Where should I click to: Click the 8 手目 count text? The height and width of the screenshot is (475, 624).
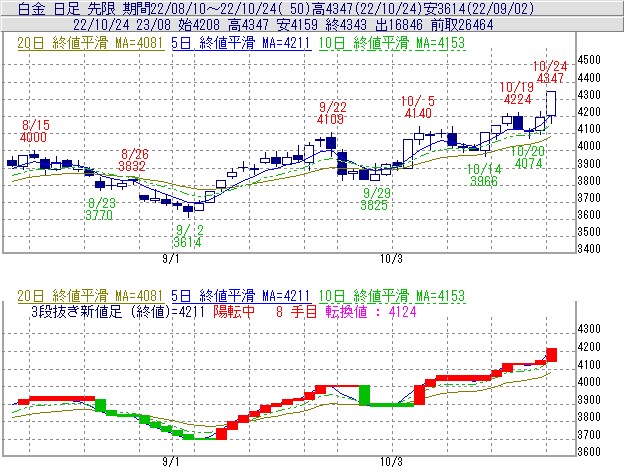[296, 311]
